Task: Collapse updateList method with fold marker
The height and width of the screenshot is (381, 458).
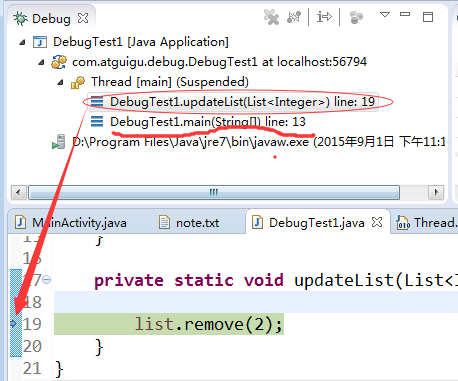Action: point(47,279)
